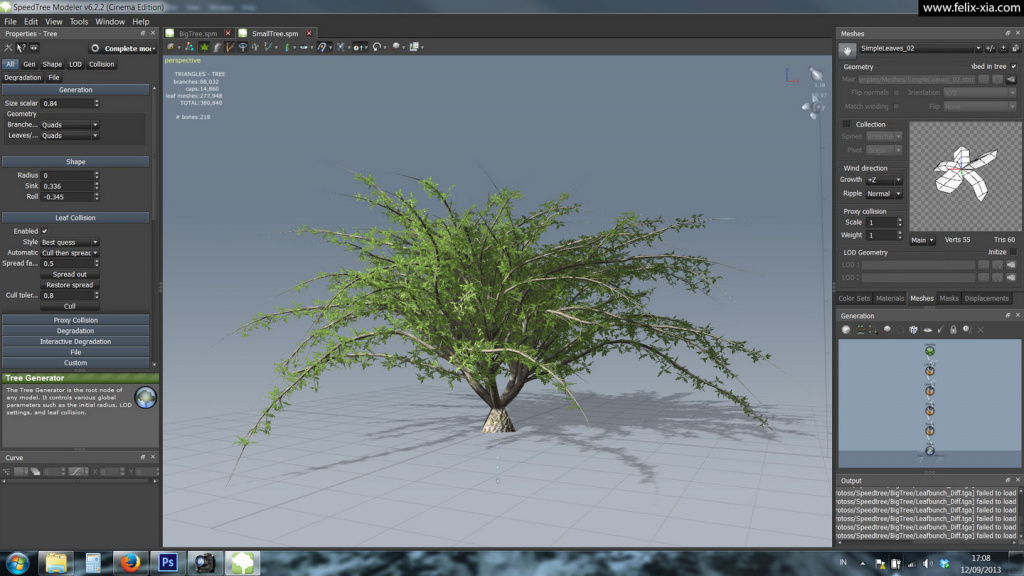This screenshot has height=576, width=1024.
Task: Open Photoshop from the taskbar
Action: click(x=168, y=562)
